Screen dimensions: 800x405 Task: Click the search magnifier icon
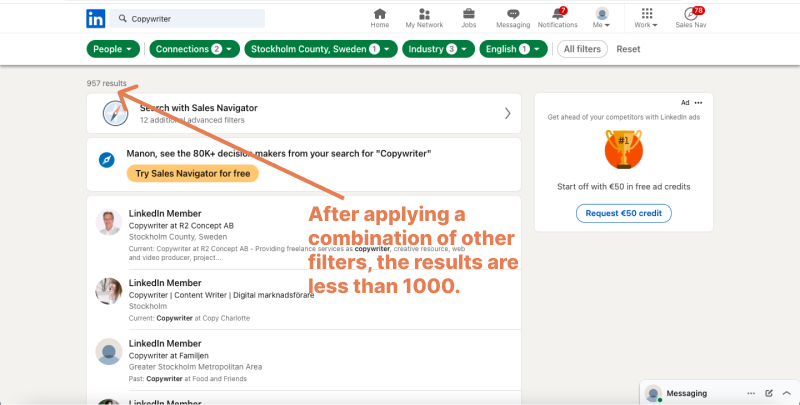pyautogui.click(x=122, y=18)
